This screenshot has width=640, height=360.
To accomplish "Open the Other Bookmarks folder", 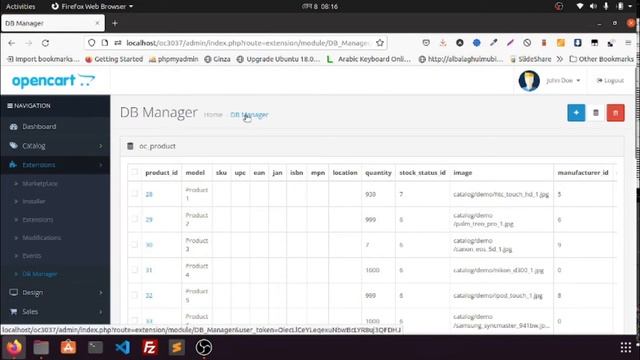I will (x=602, y=59).
